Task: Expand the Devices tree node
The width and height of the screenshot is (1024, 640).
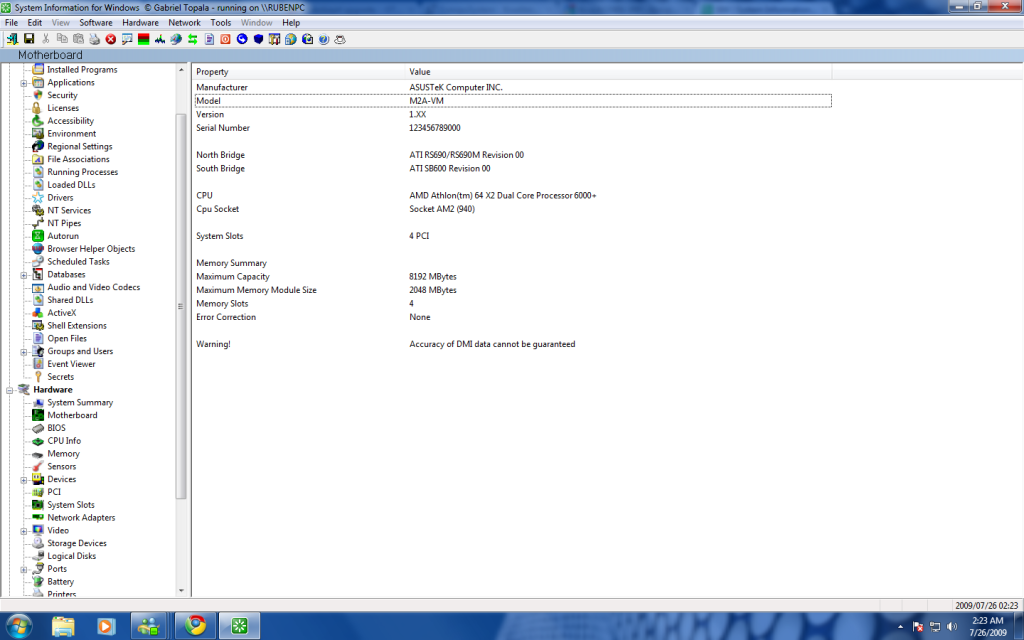Action: 24,480
